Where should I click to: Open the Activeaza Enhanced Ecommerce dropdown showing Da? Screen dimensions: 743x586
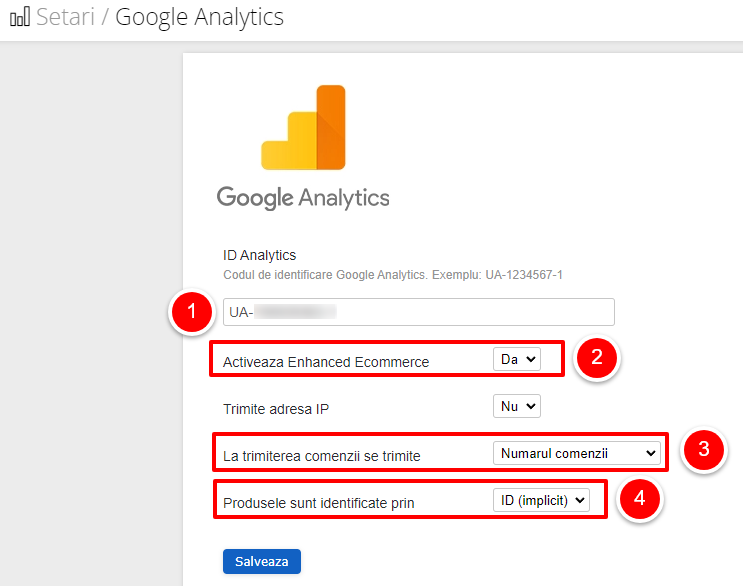(x=517, y=359)
